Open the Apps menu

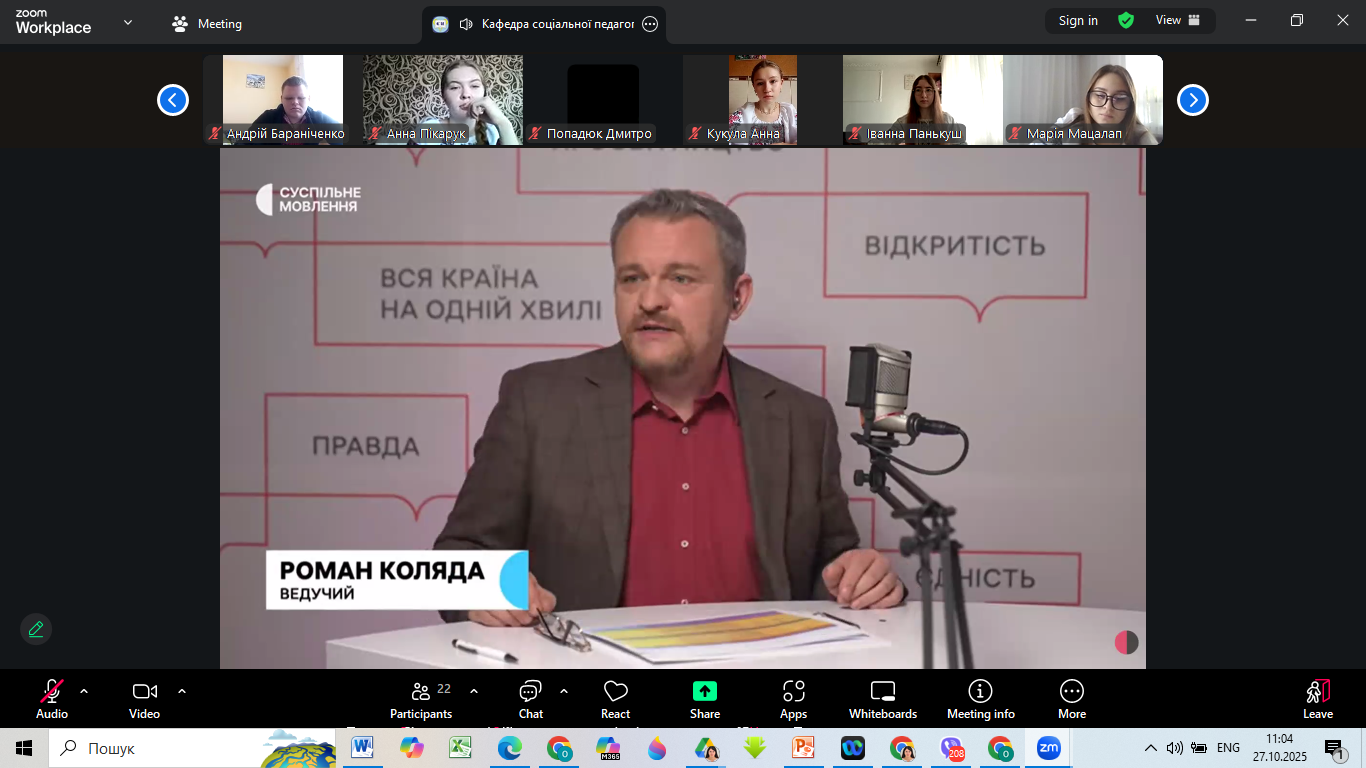pyautogui.click(x=793, y=698)
